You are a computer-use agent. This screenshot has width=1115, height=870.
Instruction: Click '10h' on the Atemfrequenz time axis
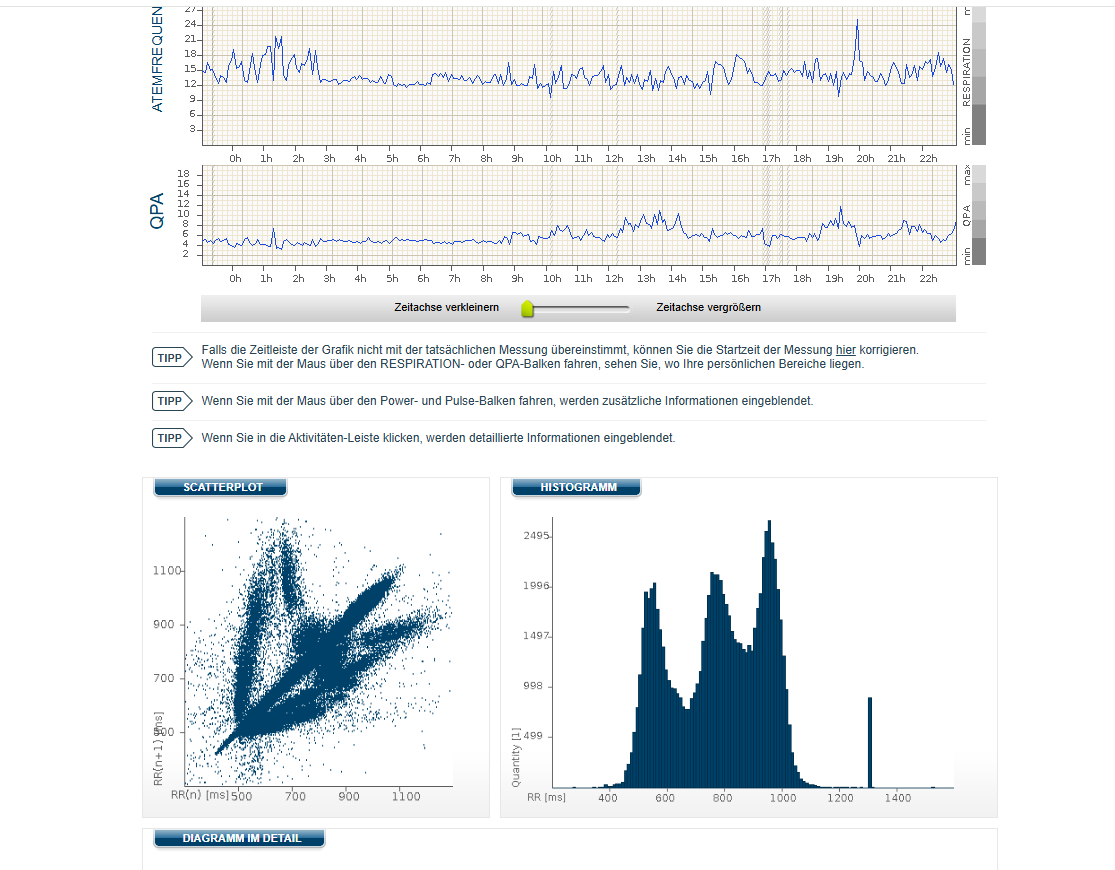(552, 159)
